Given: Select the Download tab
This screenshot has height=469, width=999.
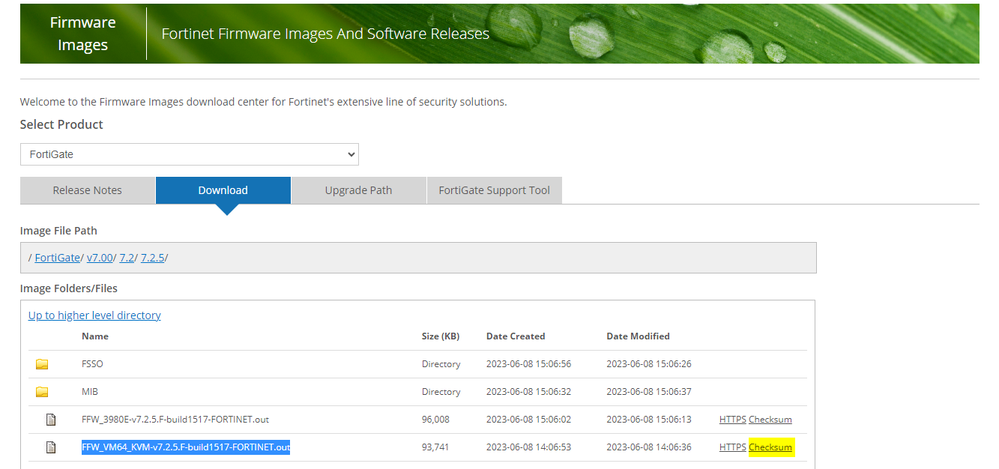Looking at the screenshot, I should pos(223,190).
